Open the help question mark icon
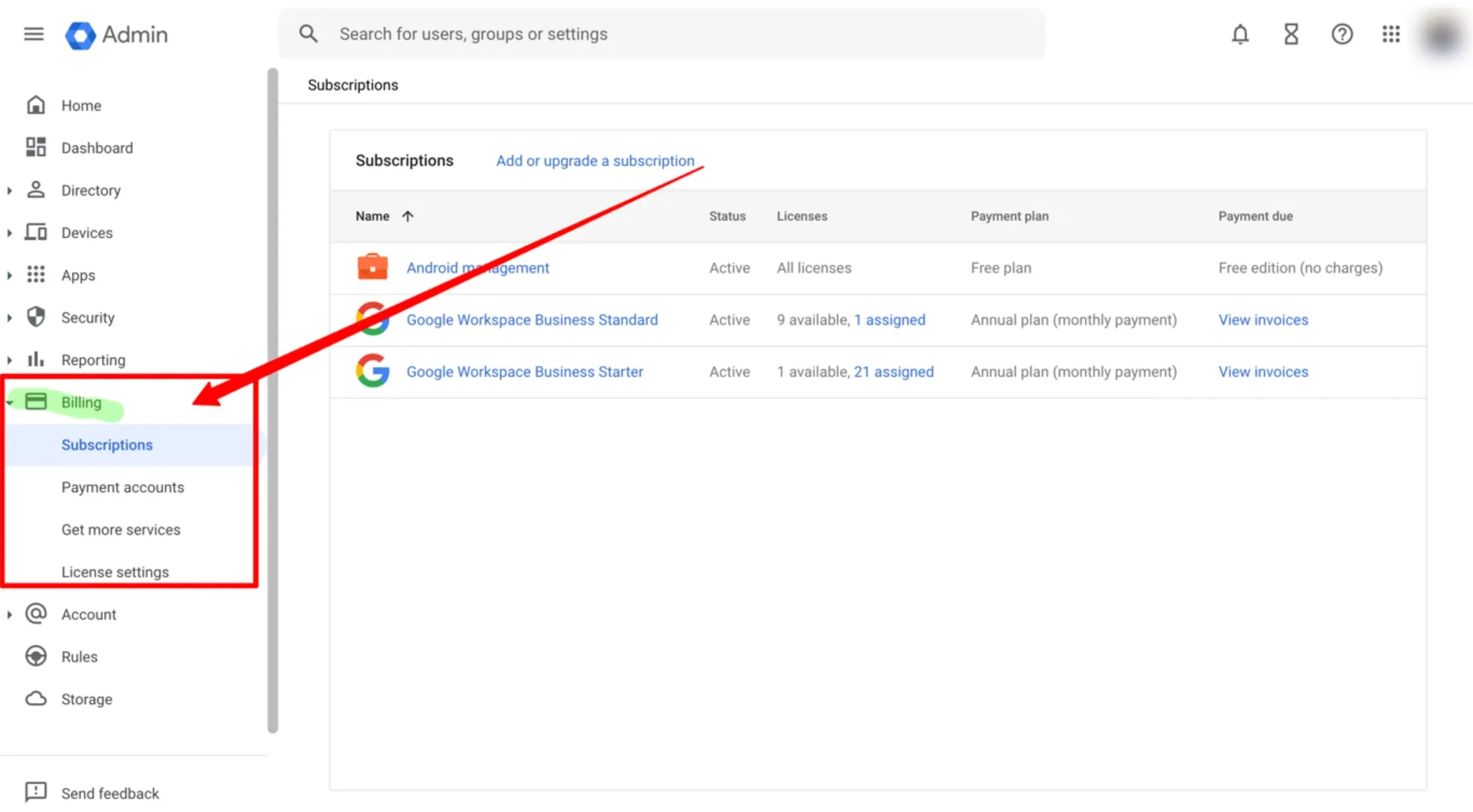Viewport: 1473px width, 812px height. pyautogui.click(x=1342, y=34)
